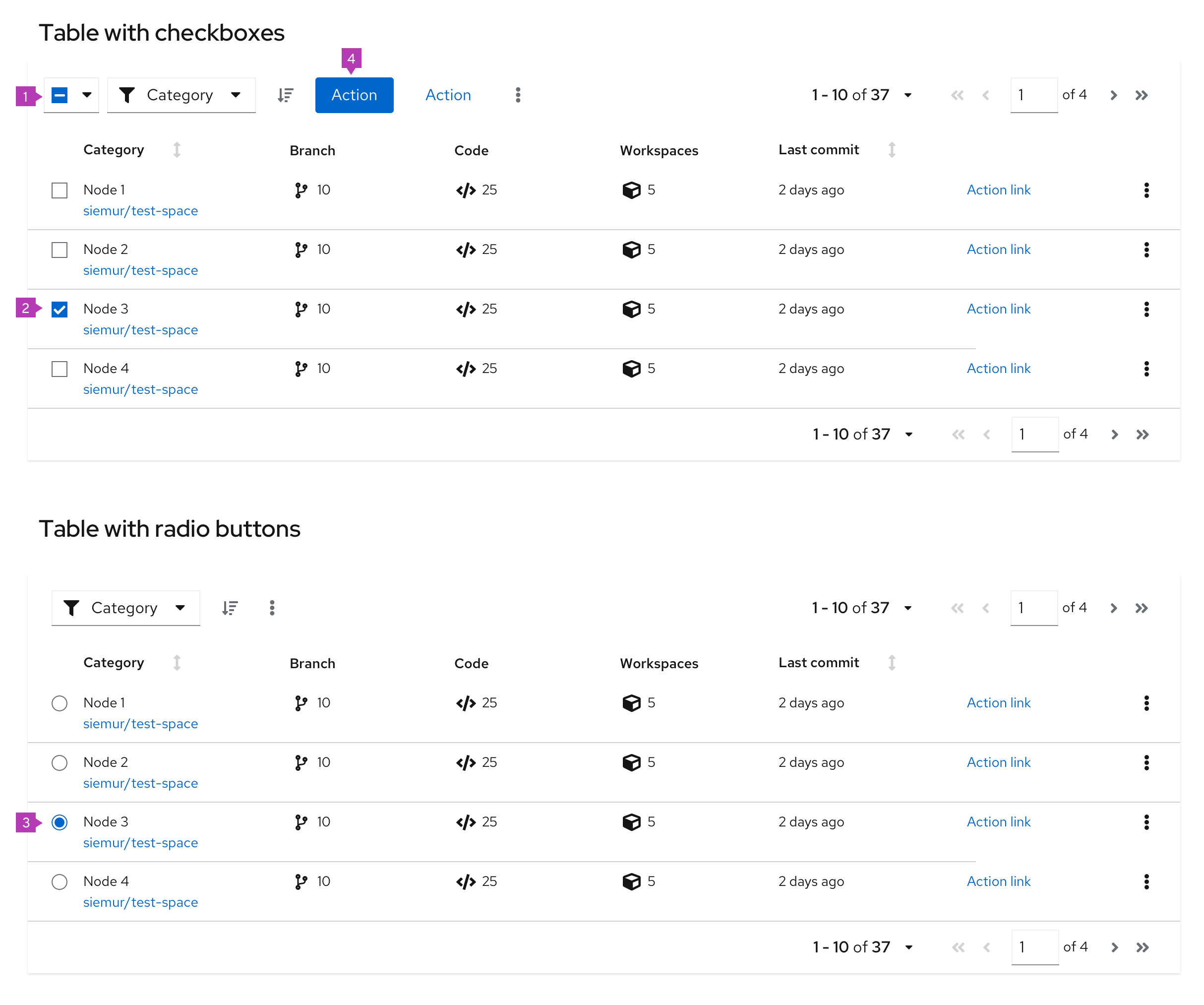
Task: Toggle the checkbox for Node 3 row
Action: (x=60, y=309)
